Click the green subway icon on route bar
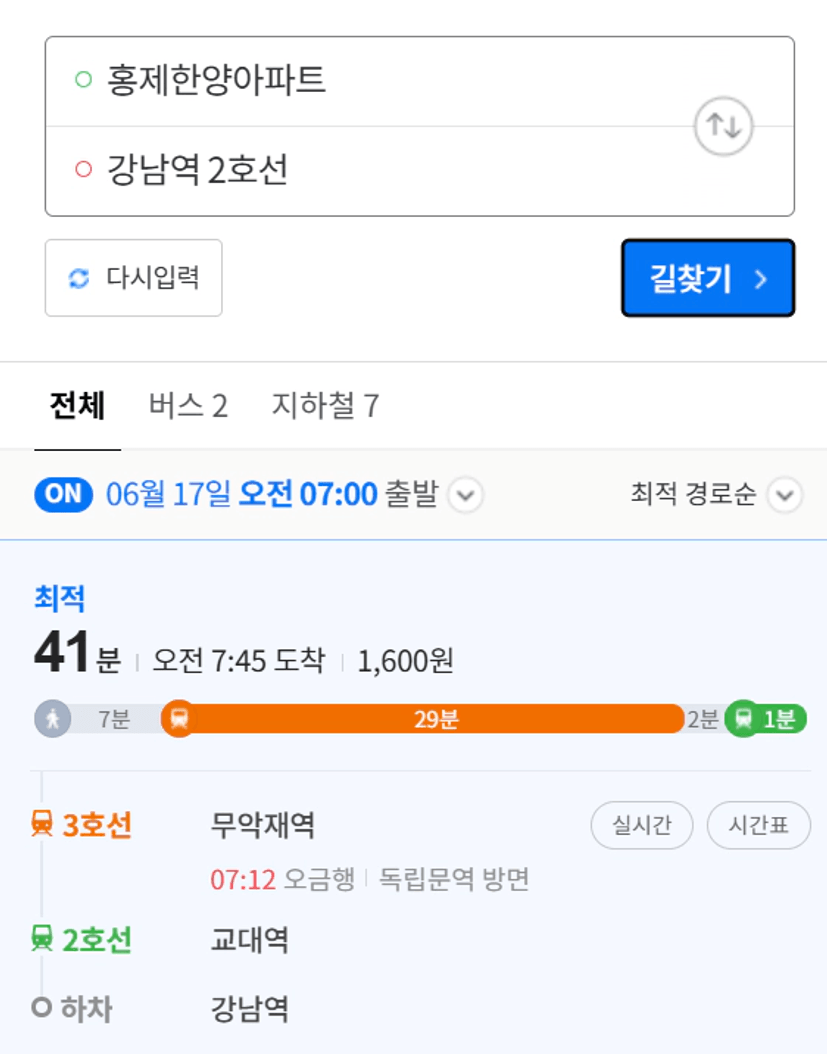Image resolution: width=827 pixels, height=1054 pixels. [x=743, y=719]
